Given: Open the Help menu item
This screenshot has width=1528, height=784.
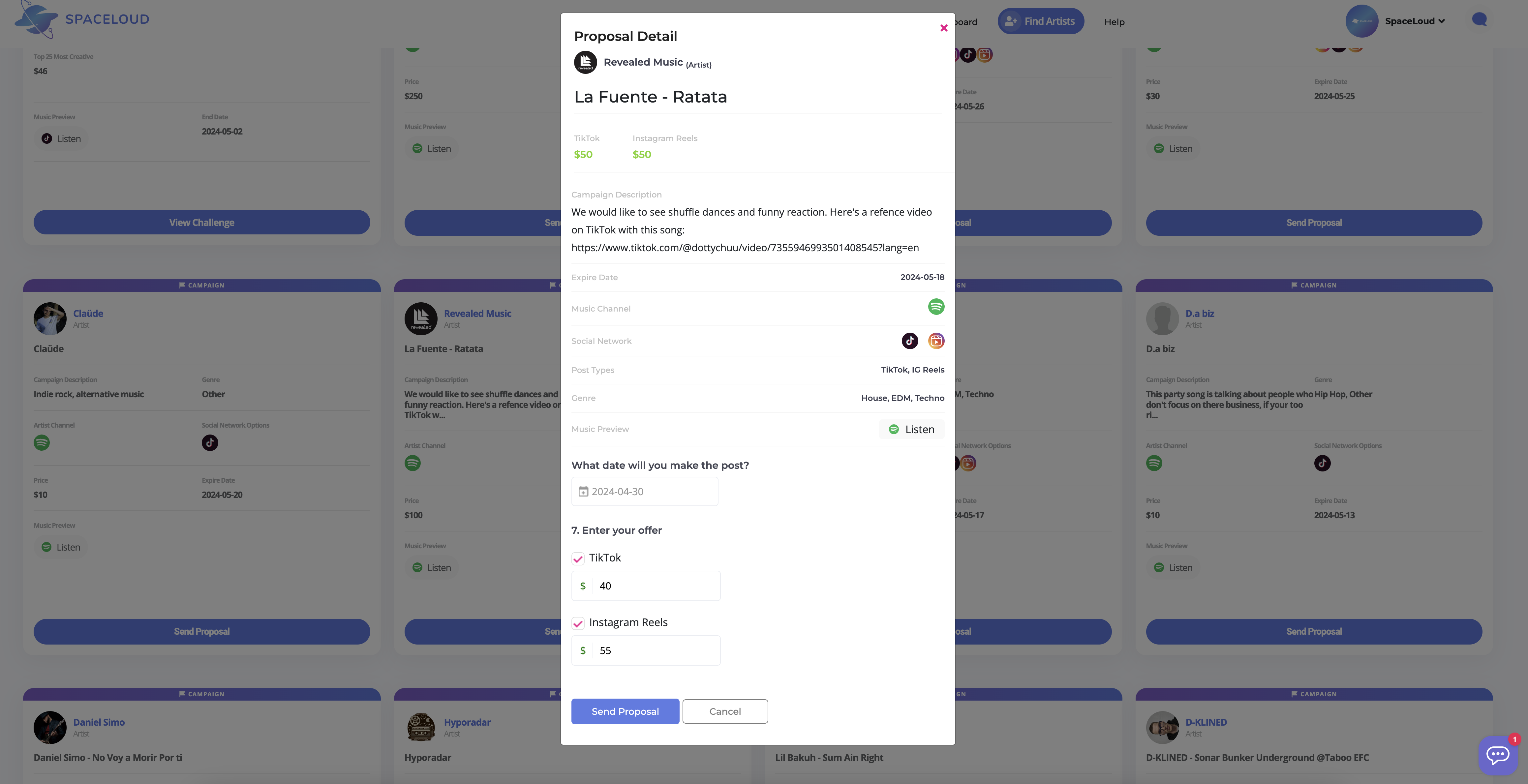Looking at the screenshot, I should 1114,22.
